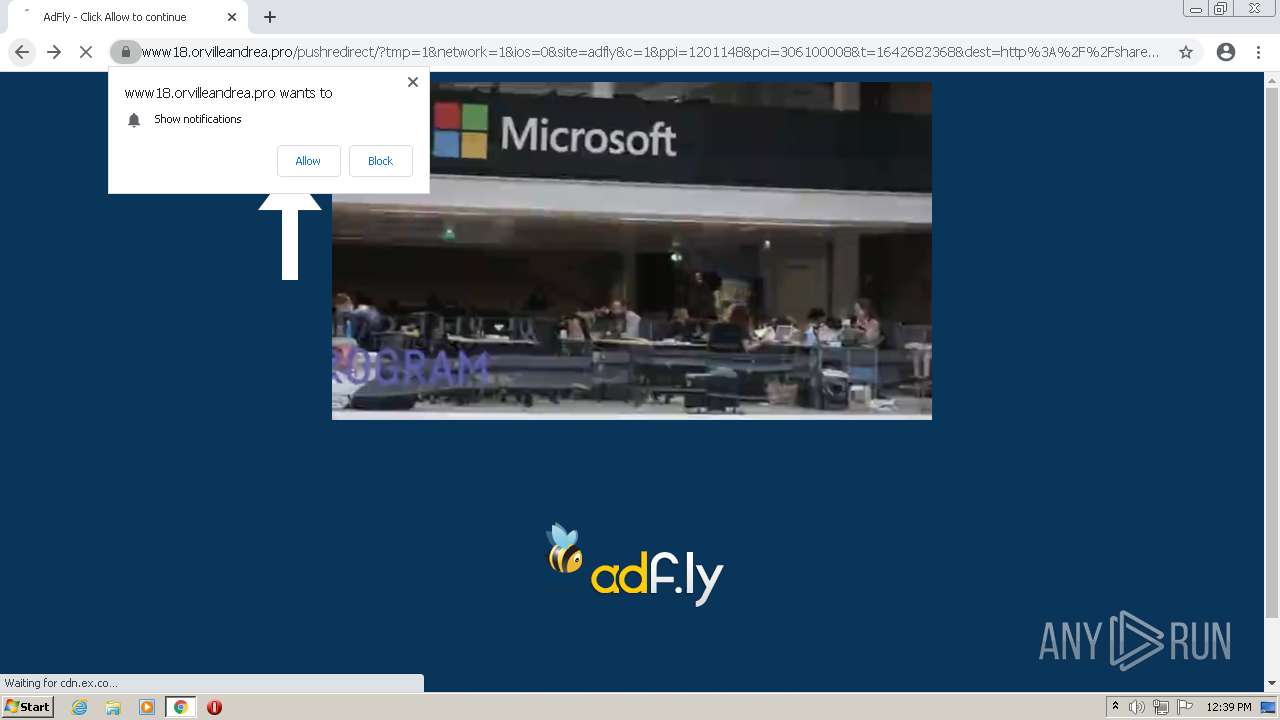Open the file explorer taskbar icon
Image resolution: width=1280 pixels, height=720 pixels.
[x=113, y=707]
